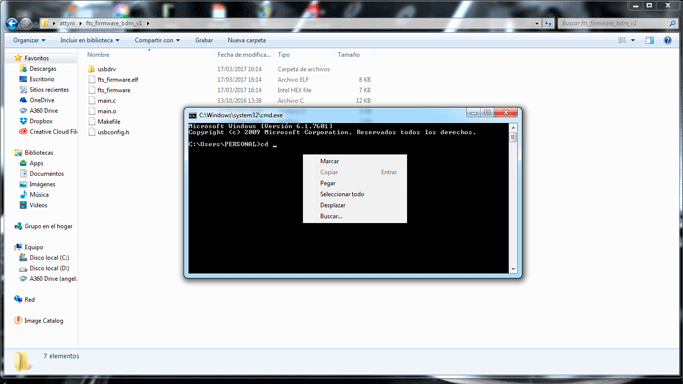The image size is (683, 384).
Task: Open recent pages dropdown beside forward arrow
Action: 36,24
